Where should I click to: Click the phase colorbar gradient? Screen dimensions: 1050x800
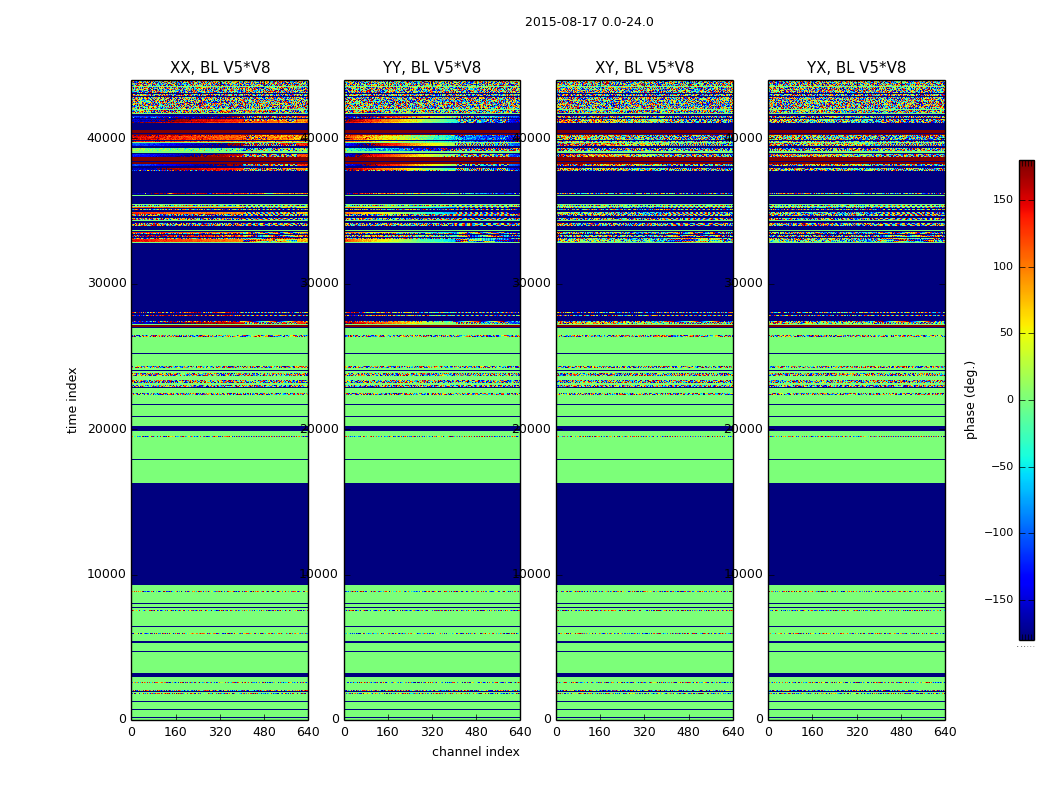(x=1026, y=400)
